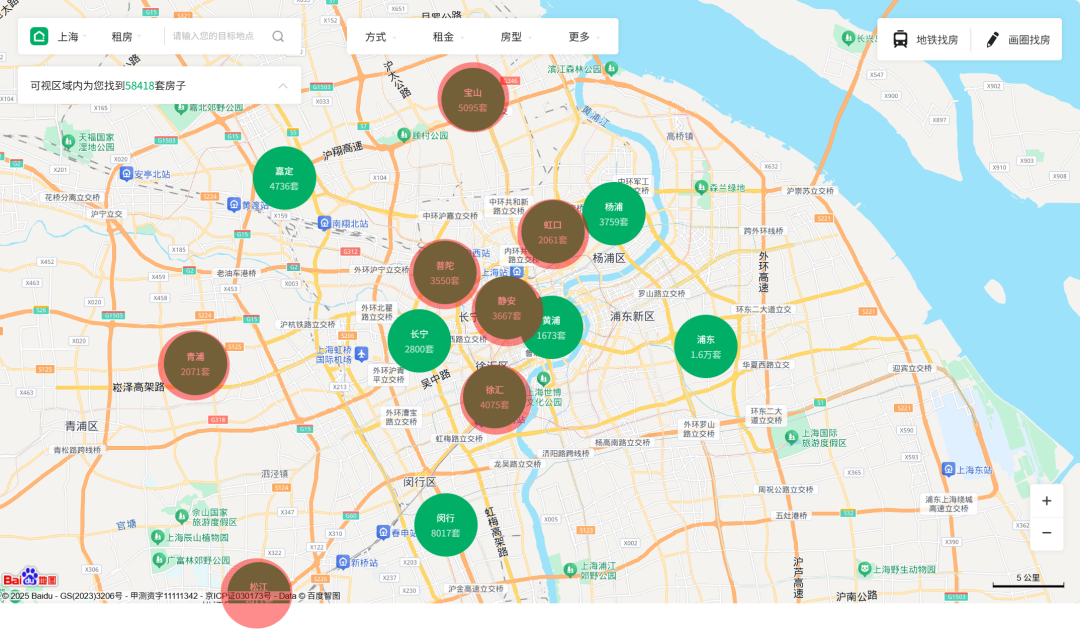The width and height of the screenshot is (1080, 629).
Task: Zoom in the map with plus button
Action: [x=1046, y=501]
